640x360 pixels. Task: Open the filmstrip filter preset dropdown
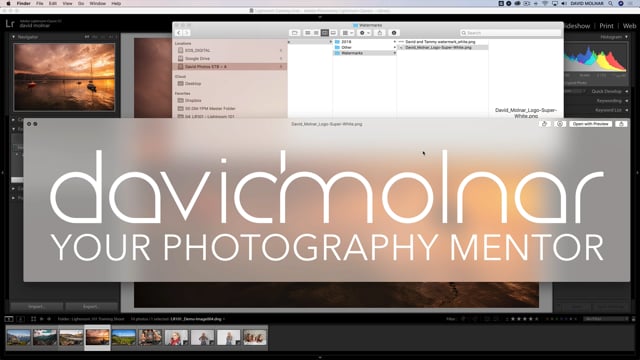coord(606,319)
